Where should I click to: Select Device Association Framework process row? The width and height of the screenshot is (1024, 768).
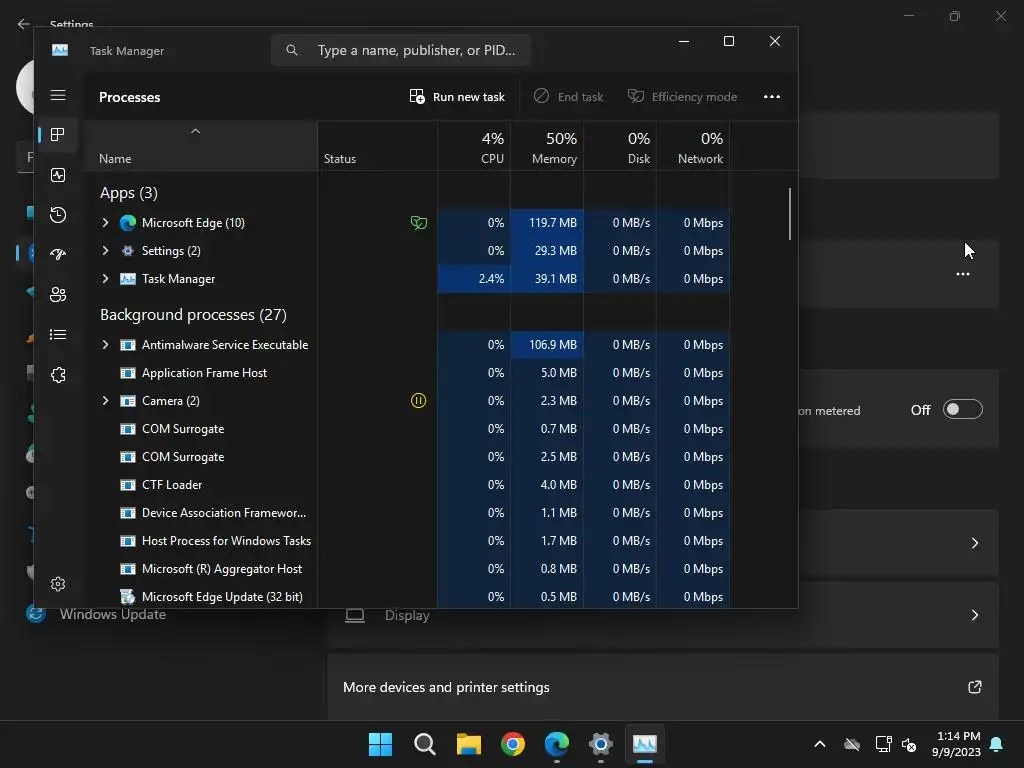pyautogui.click(x=406, y=513)
